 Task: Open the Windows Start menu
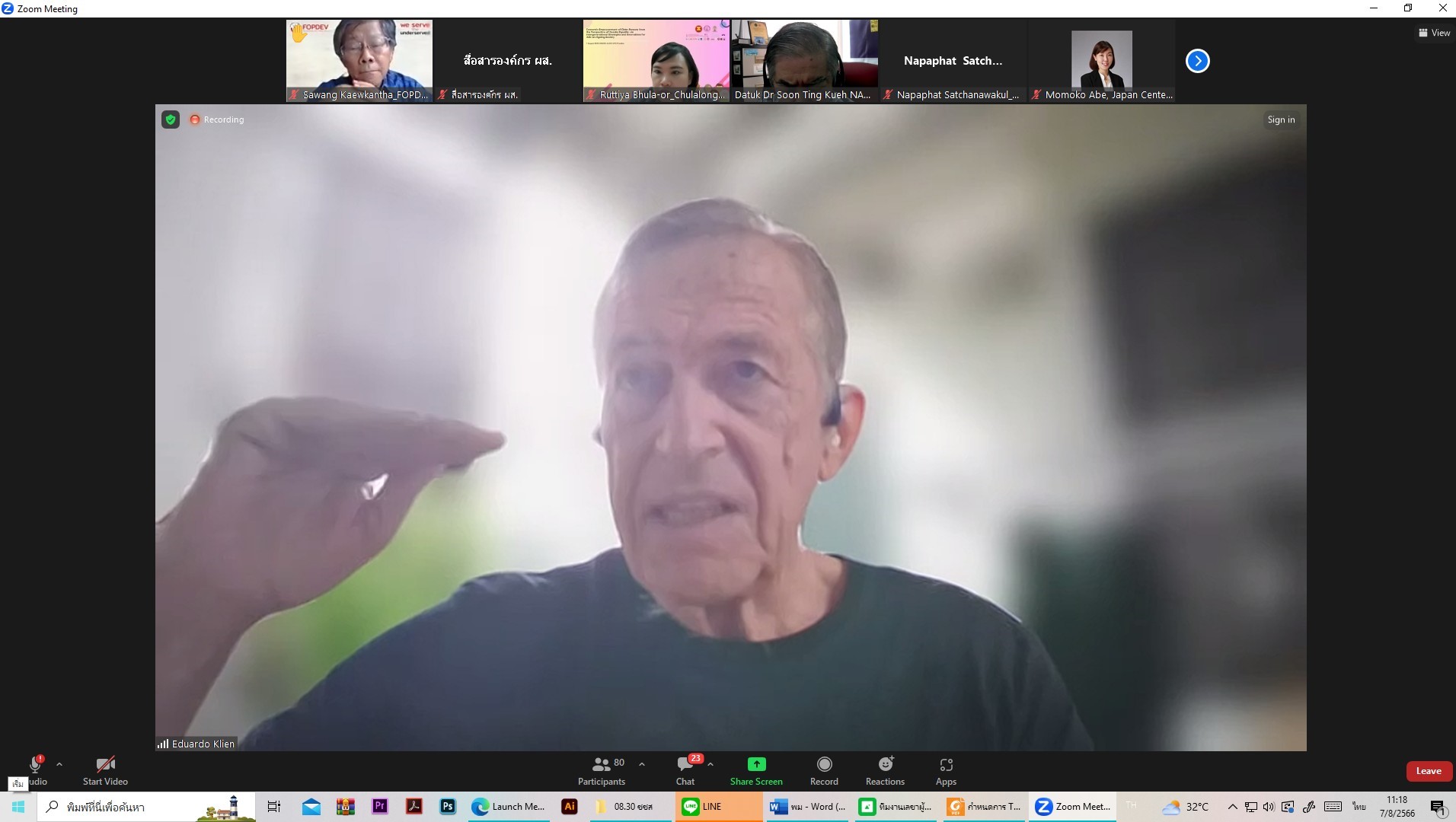pyautogui.click(x=18, y=807)
